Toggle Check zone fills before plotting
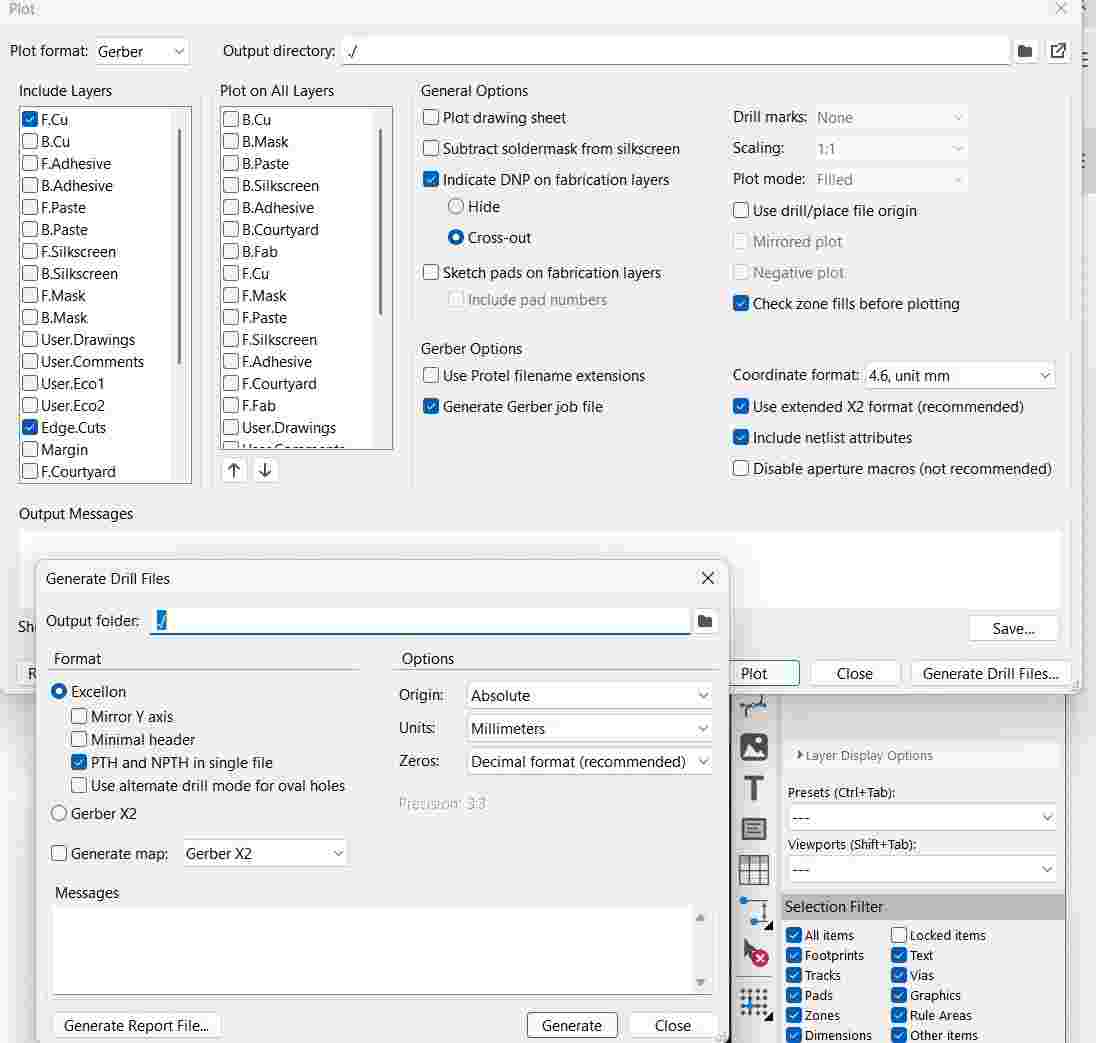 [x=741, y=303]
